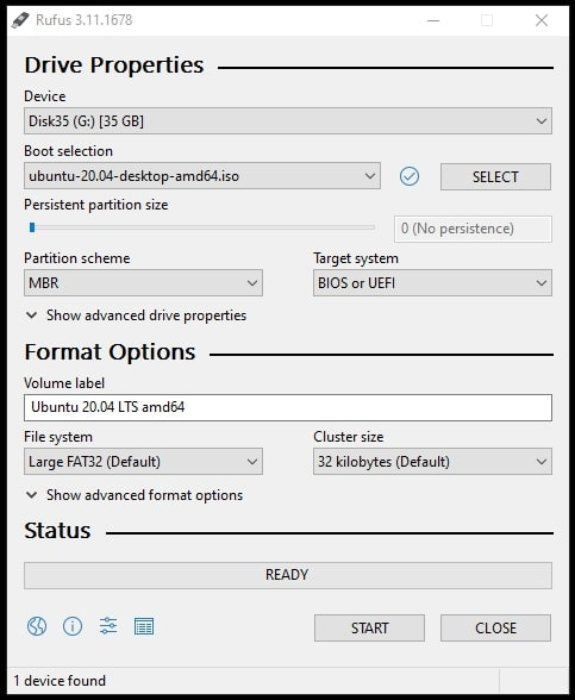Click the ISO checksum checkmark icon
Screen dimensions: 575x700
click(409, 176)
